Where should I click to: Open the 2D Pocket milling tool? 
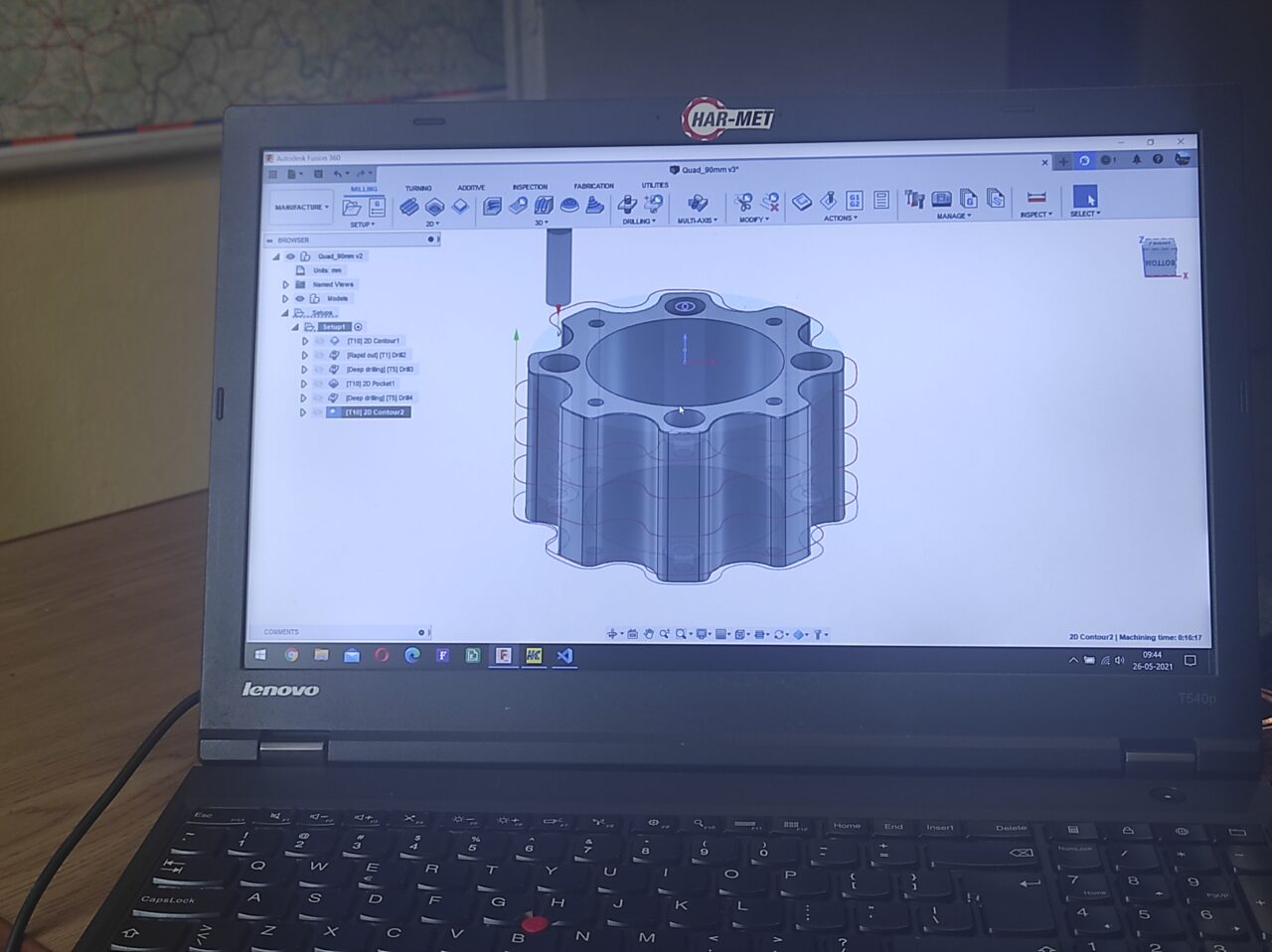pos(433,207)
